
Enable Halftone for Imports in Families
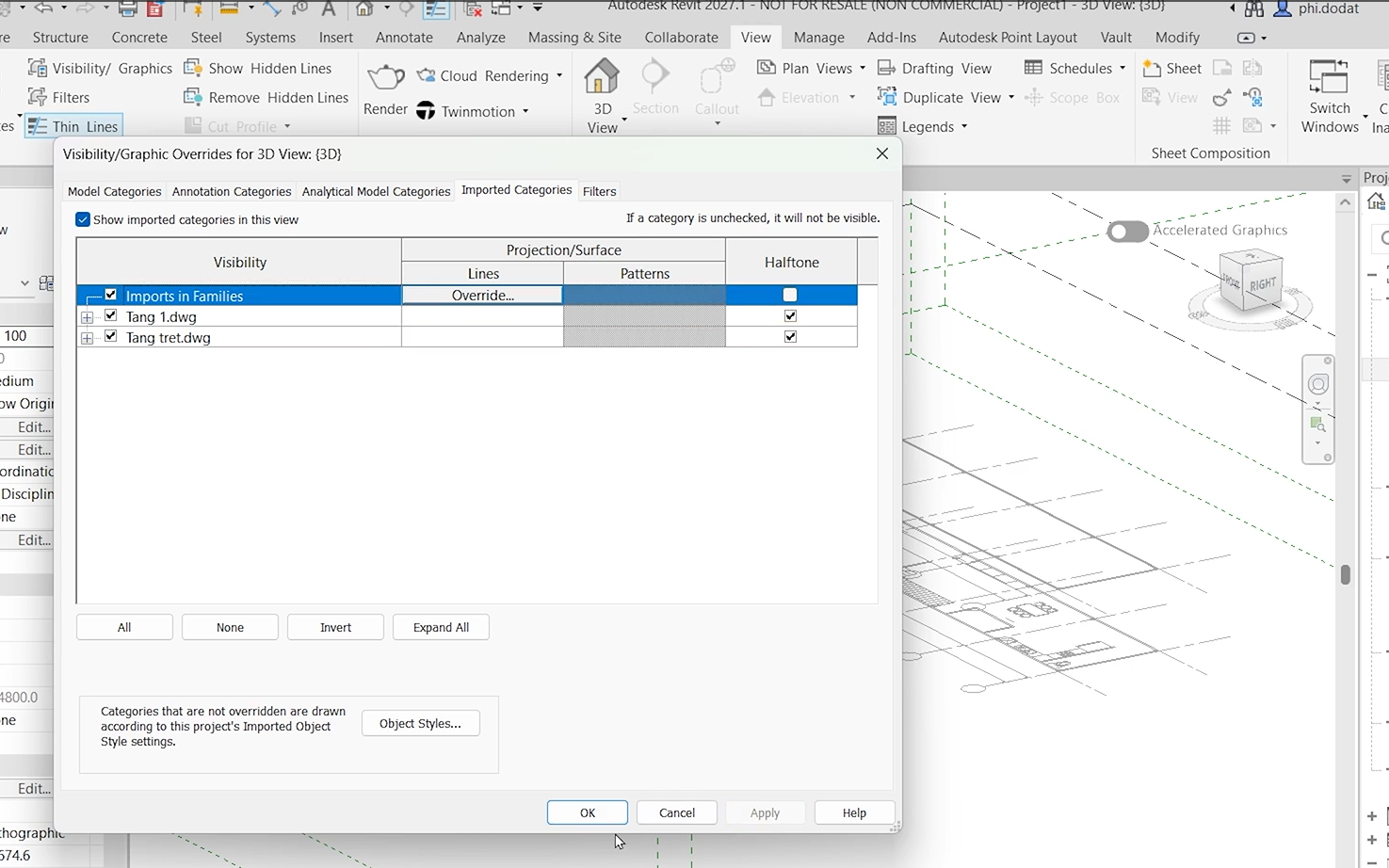pos(790,295)
